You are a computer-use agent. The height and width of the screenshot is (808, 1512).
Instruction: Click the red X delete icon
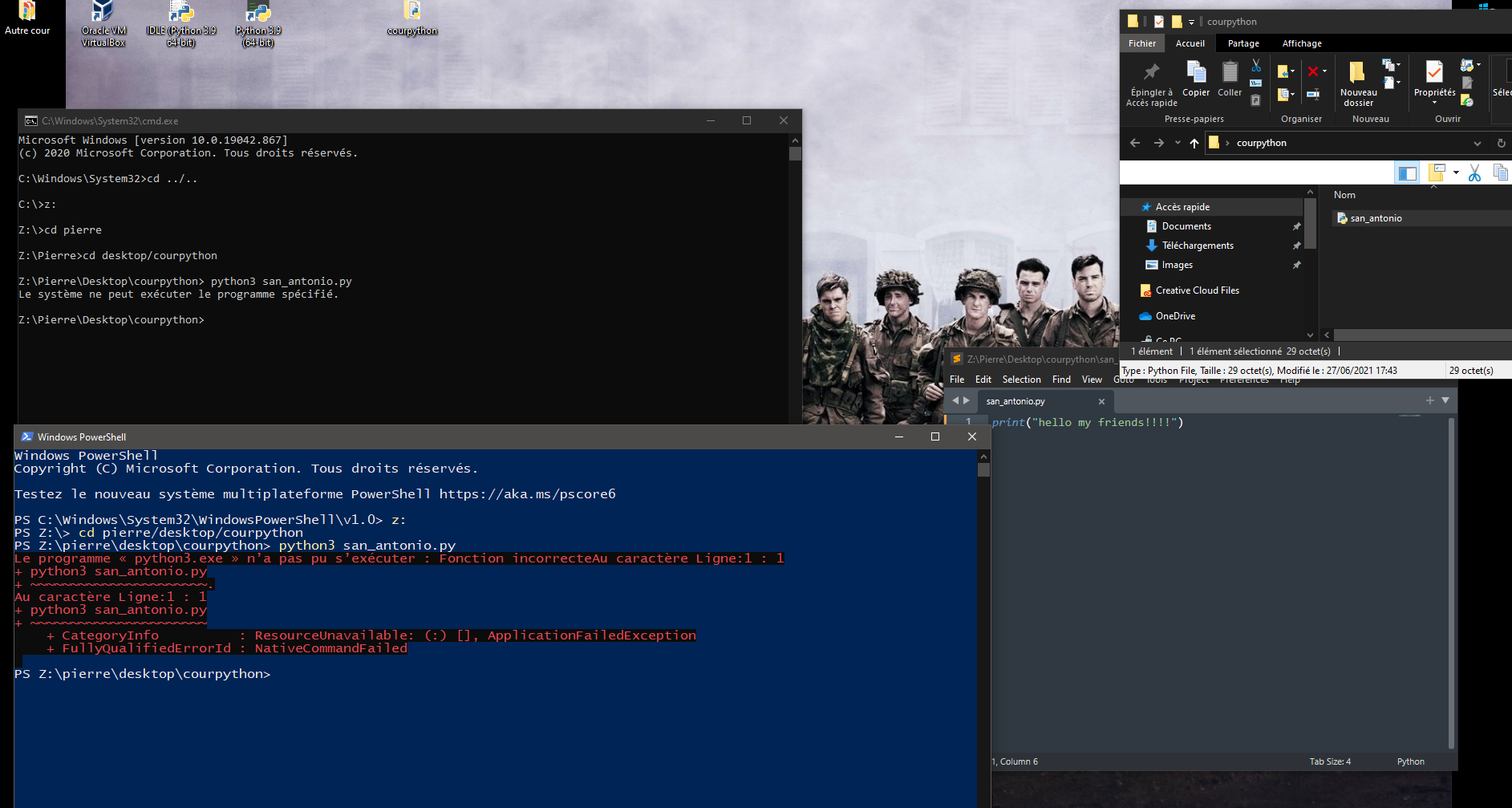(1313, 71)
